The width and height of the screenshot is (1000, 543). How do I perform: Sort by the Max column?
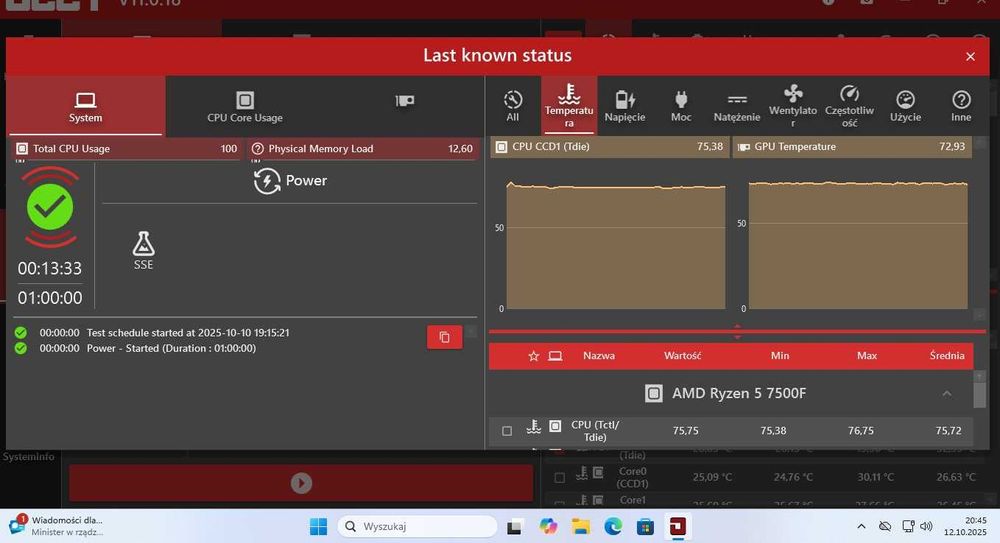[x=867, y=356]
